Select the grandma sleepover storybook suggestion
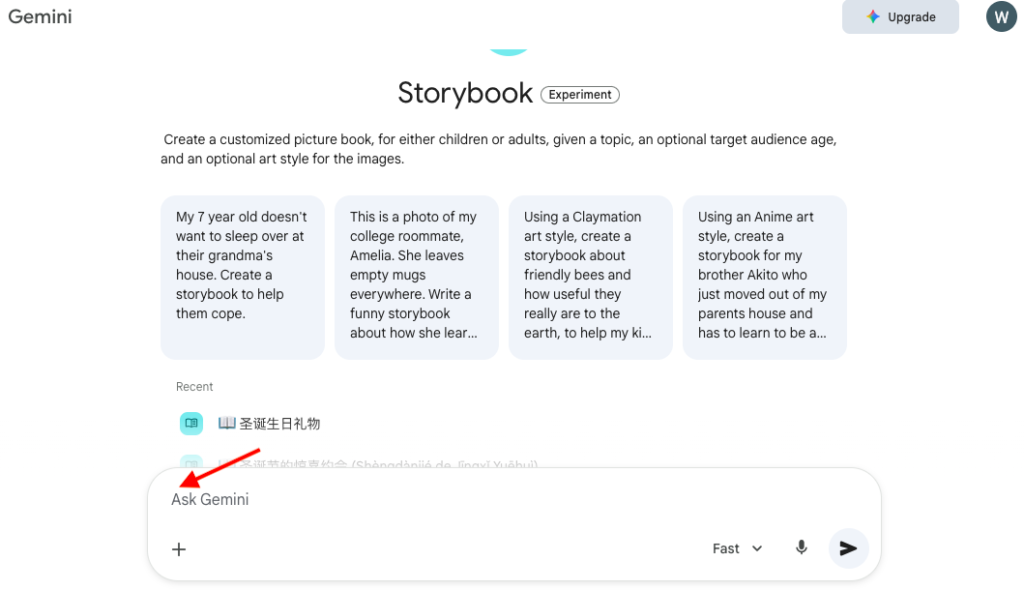 [242, 274]
